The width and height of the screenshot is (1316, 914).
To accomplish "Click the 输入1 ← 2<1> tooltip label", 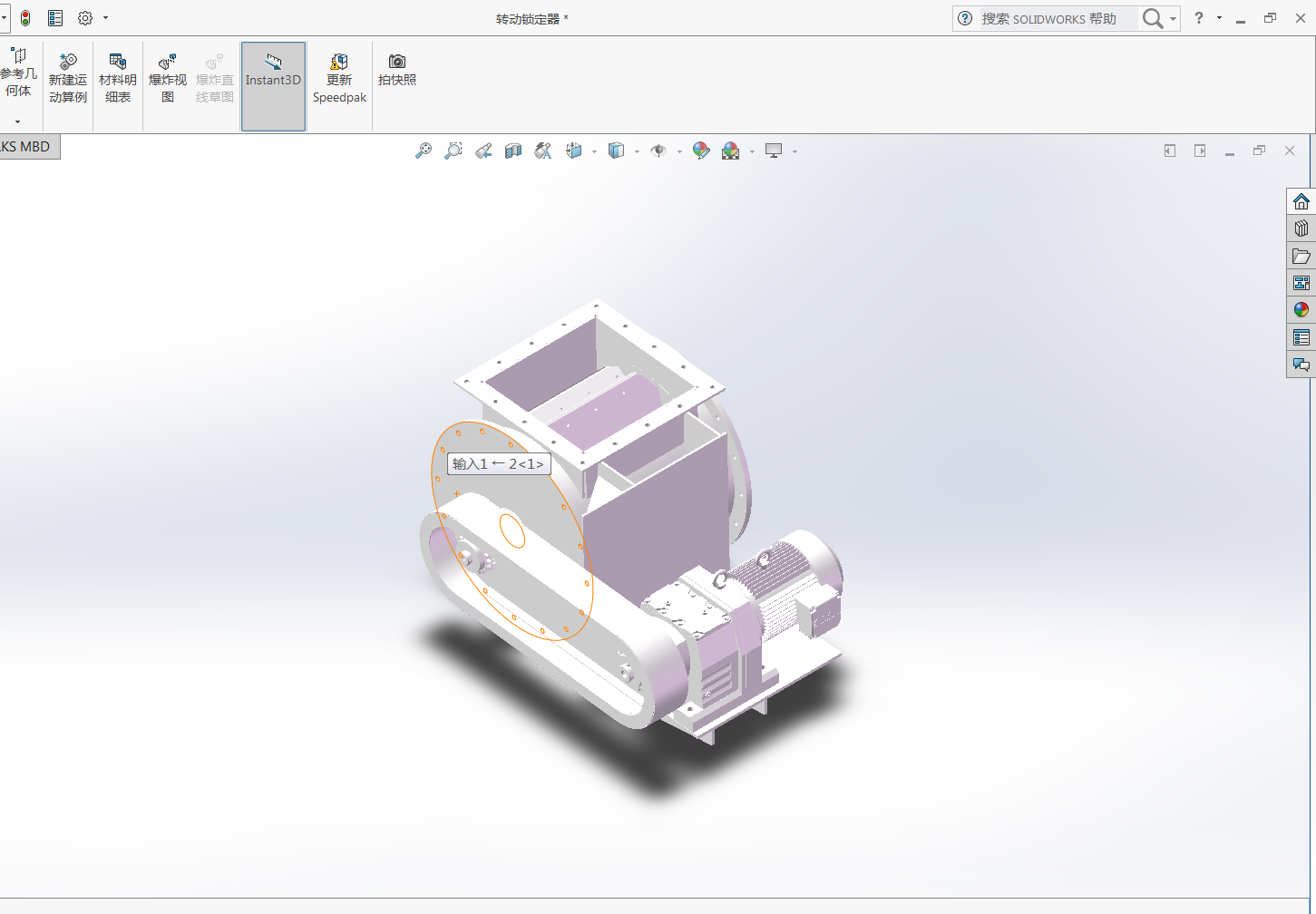I will pyautogui.click(x=499, y=463).
